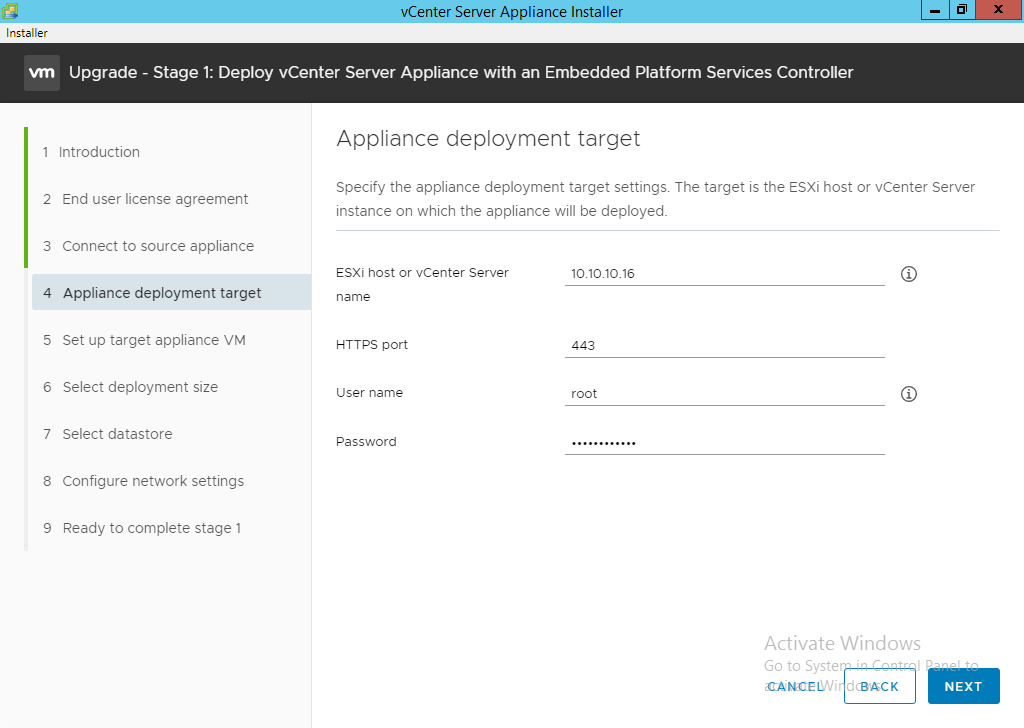This screenshot has height=728, width=1024.
Task: Select step 9 Ready to complete stage 1
Action: (142, 528)
